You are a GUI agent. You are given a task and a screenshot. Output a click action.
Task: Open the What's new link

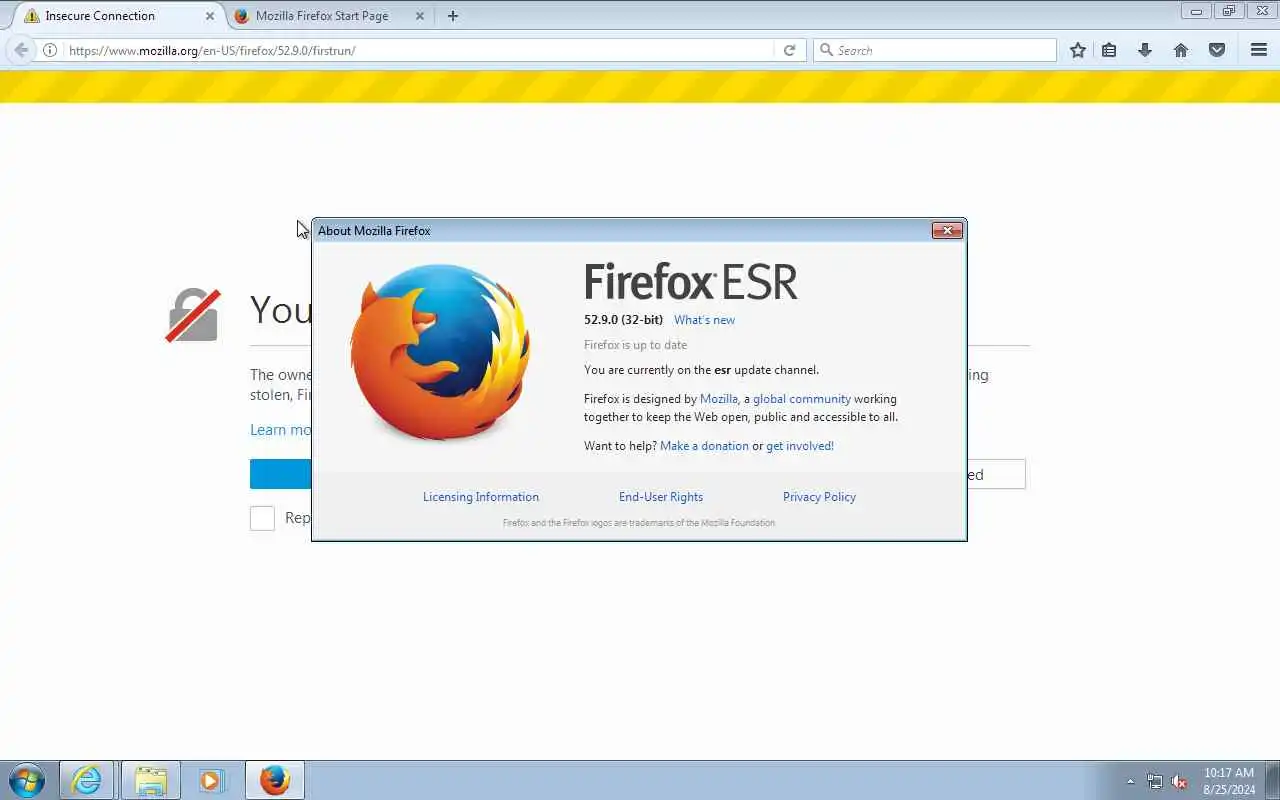[704, 320]
